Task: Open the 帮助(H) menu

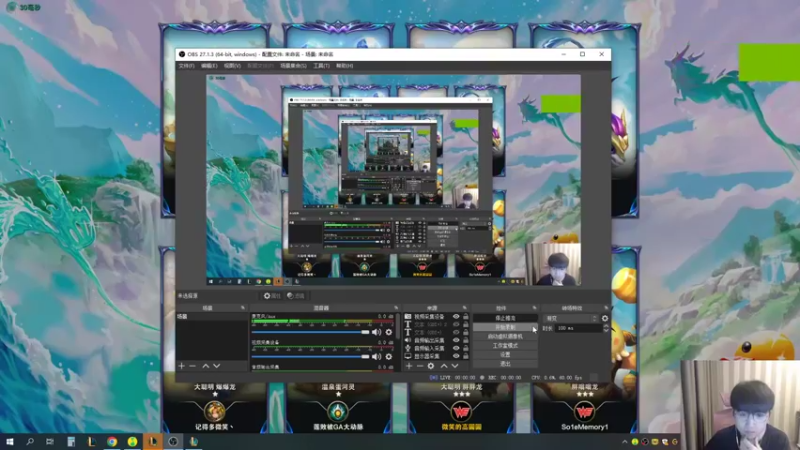Action: [344, 66]
